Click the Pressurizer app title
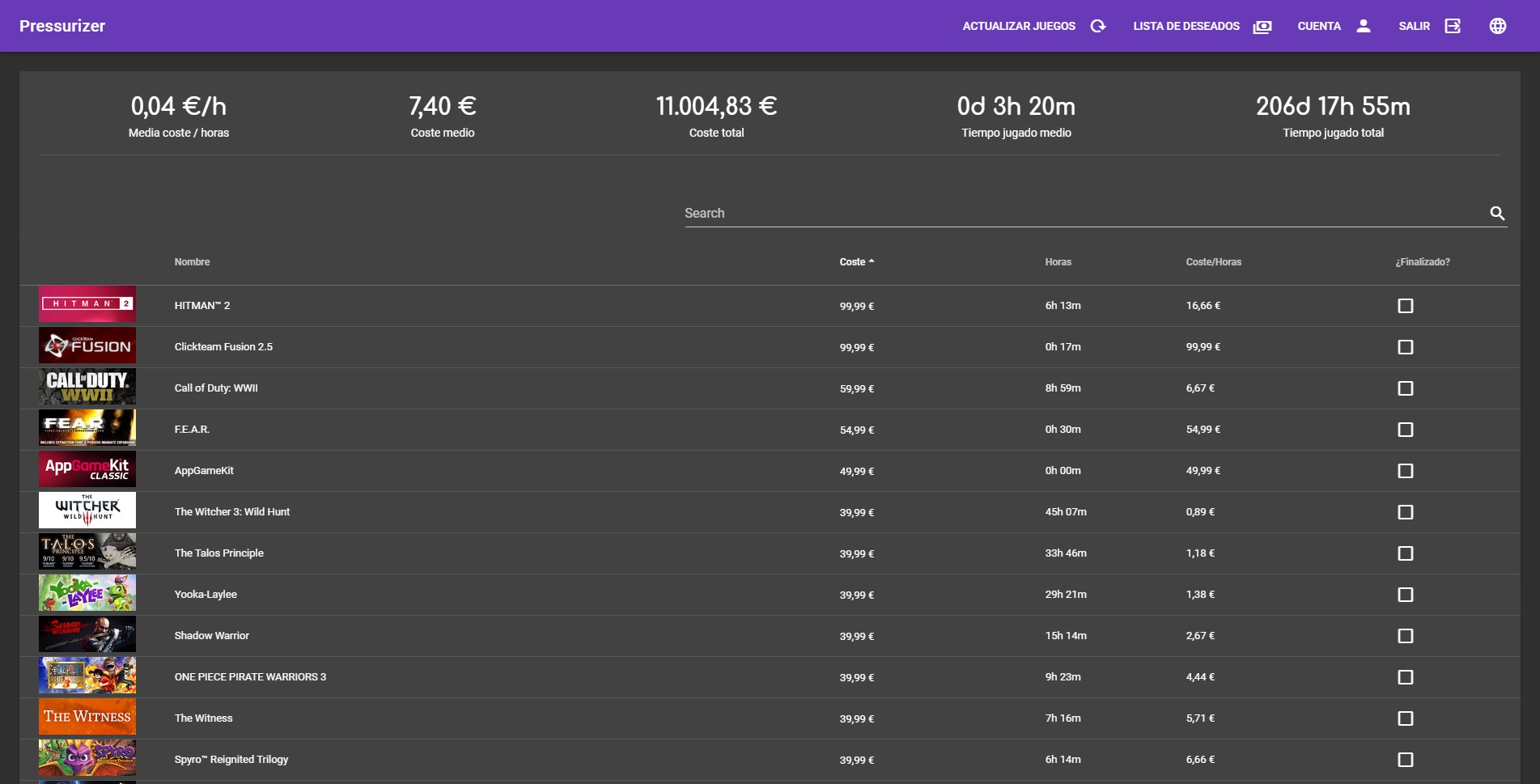The height and width of the screenshot is (784, 1540). [x=62, y=26]
